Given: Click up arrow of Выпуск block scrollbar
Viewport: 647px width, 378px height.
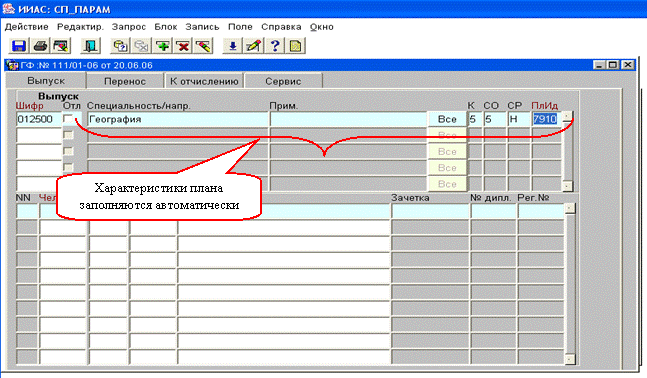Looking at the screenshot, I should tap(567, 116).
